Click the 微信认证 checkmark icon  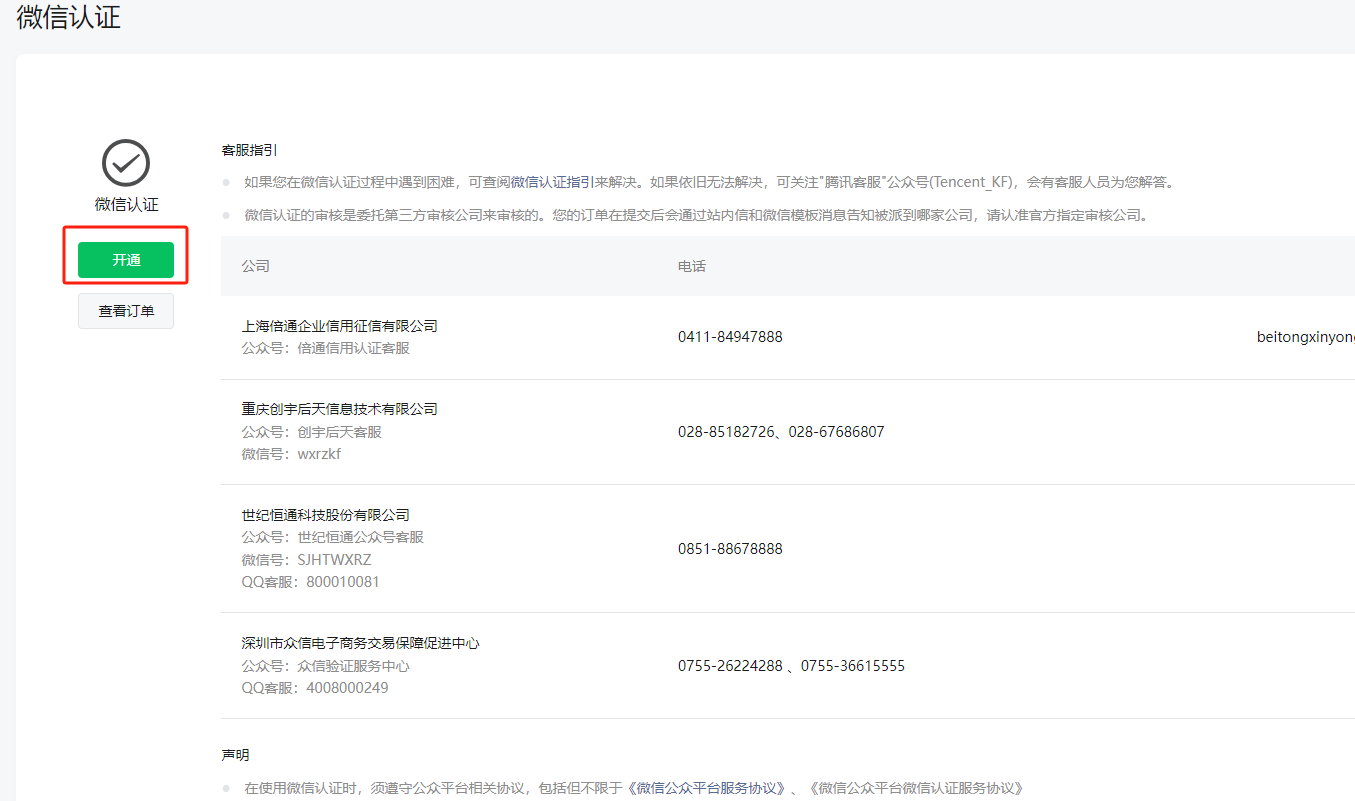point(126,163)
